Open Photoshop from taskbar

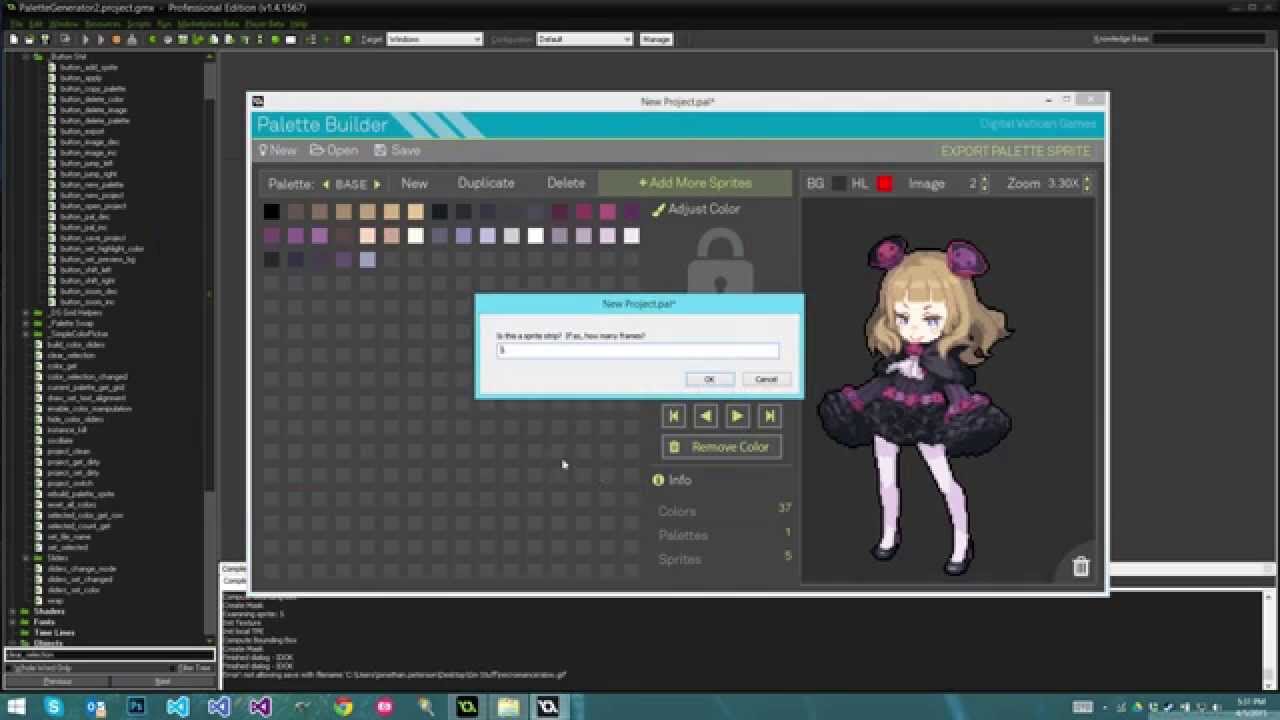point(137,707)
